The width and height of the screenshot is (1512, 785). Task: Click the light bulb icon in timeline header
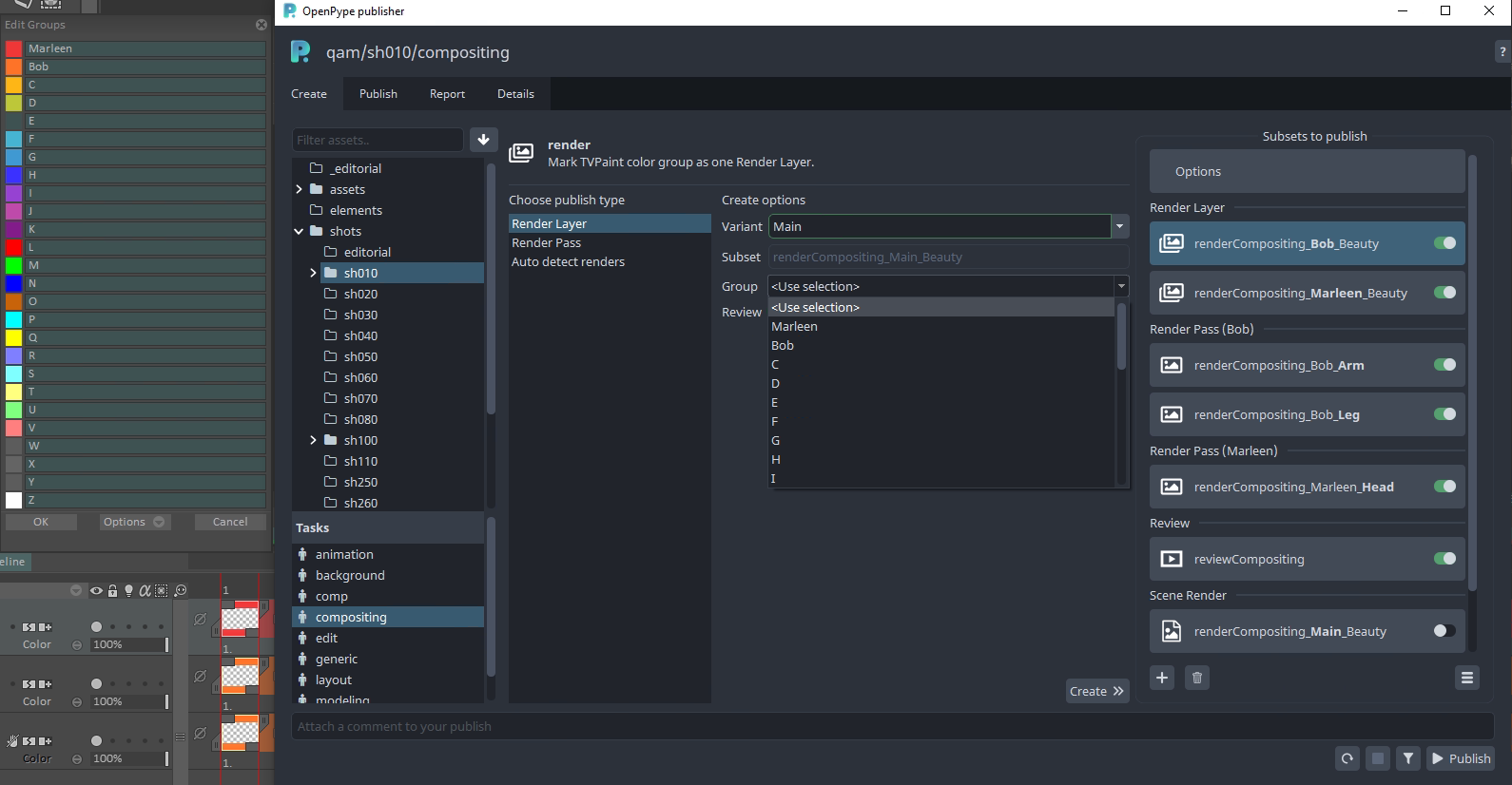coord(129,590)
